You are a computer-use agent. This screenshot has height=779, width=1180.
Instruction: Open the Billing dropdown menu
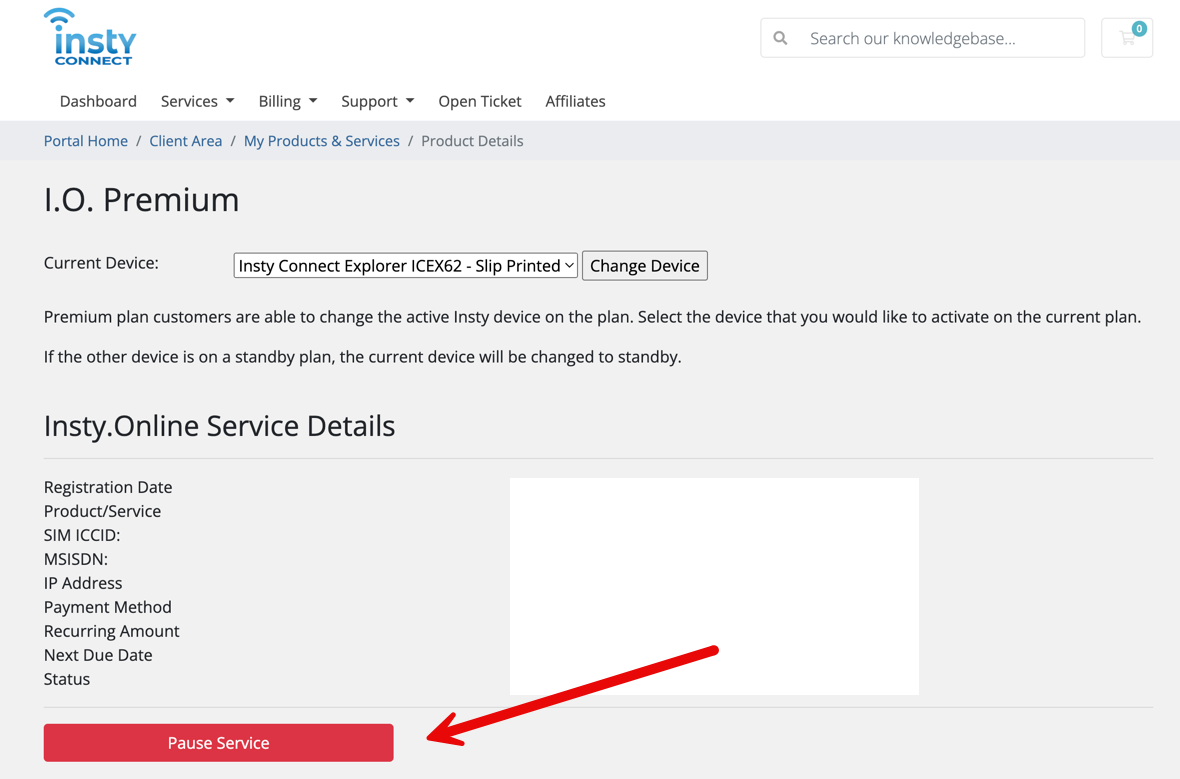pyautogui.click(x=287, y=101)
